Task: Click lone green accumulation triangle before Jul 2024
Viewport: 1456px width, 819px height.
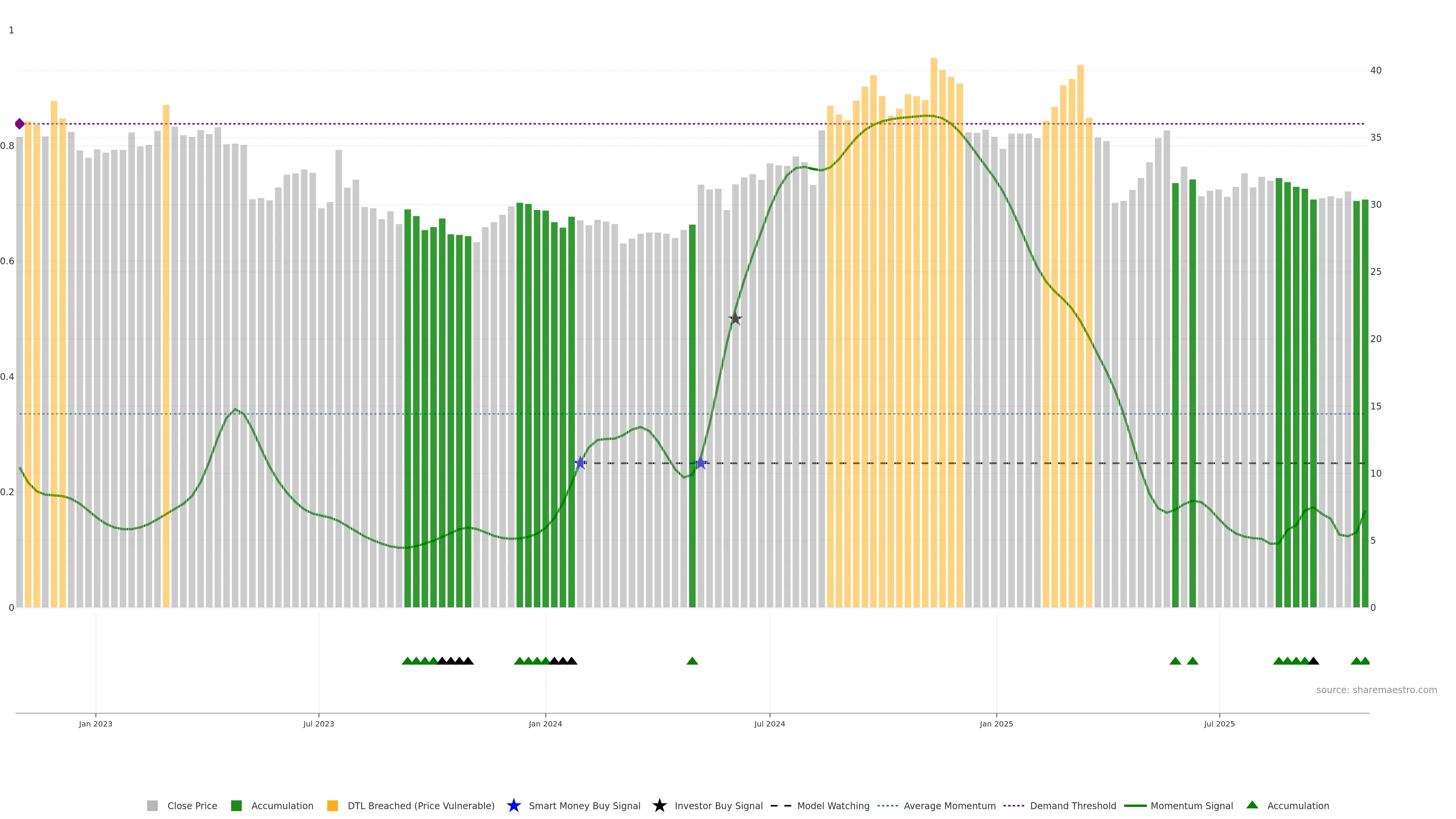Action: (692, 661)
